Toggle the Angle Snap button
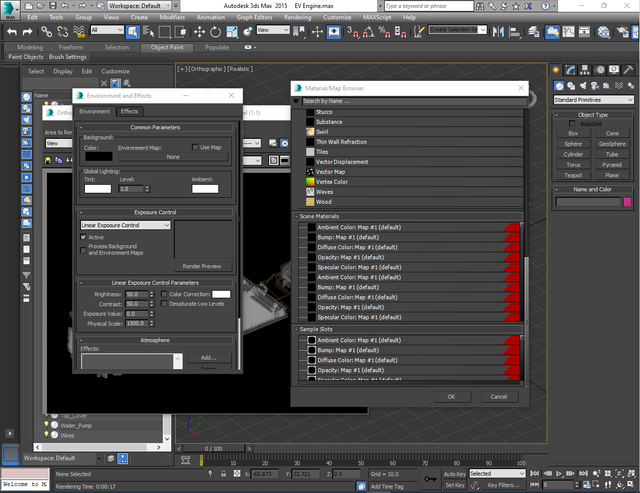640x493 pixels. pyautogui.click(x=368, y=32)
